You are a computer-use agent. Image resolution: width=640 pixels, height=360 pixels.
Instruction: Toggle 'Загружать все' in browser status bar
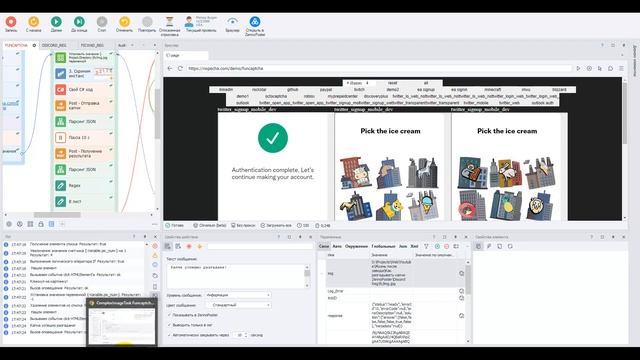click(x=276, y=225)
